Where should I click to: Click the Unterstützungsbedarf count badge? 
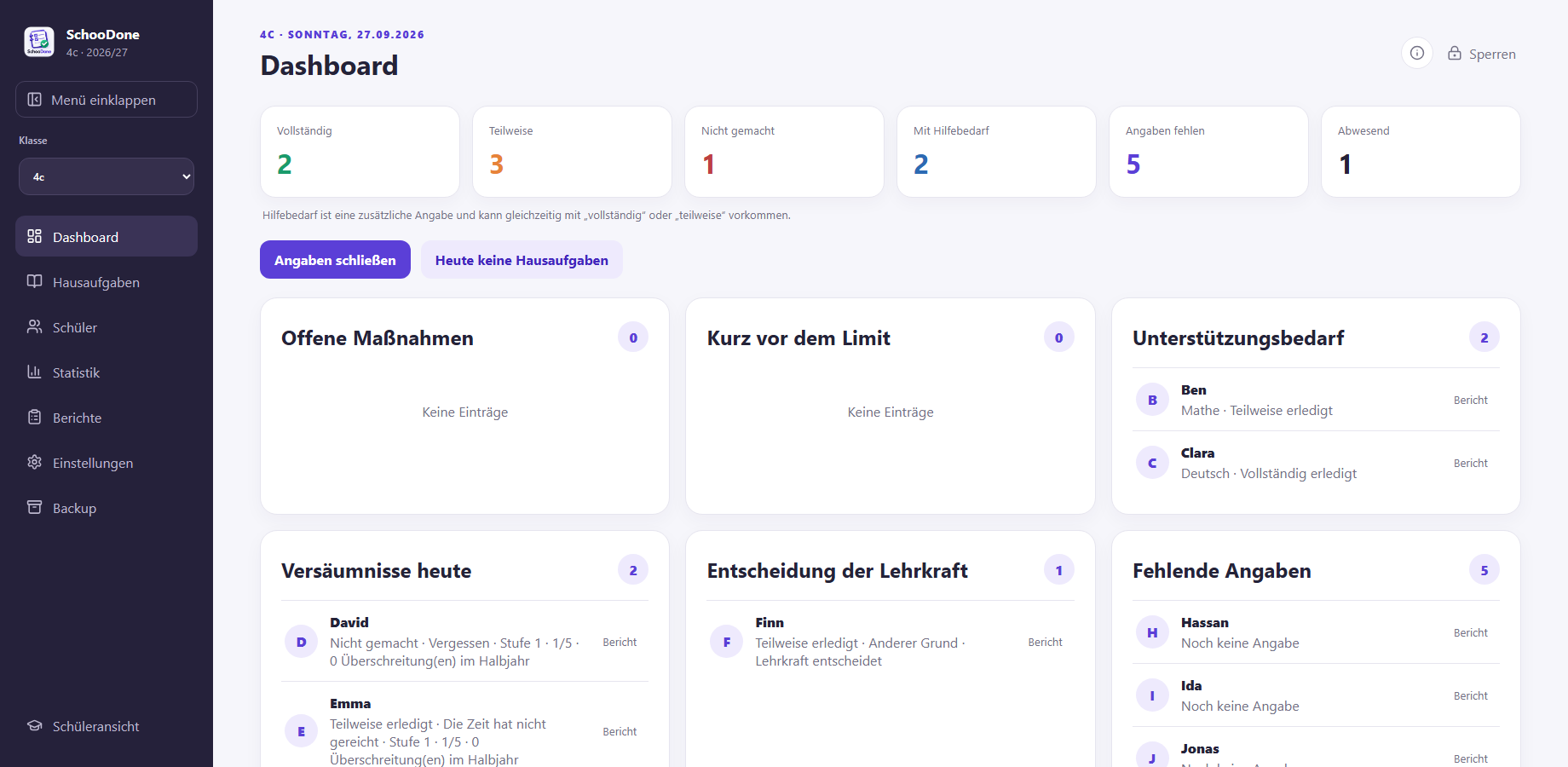1484,337
